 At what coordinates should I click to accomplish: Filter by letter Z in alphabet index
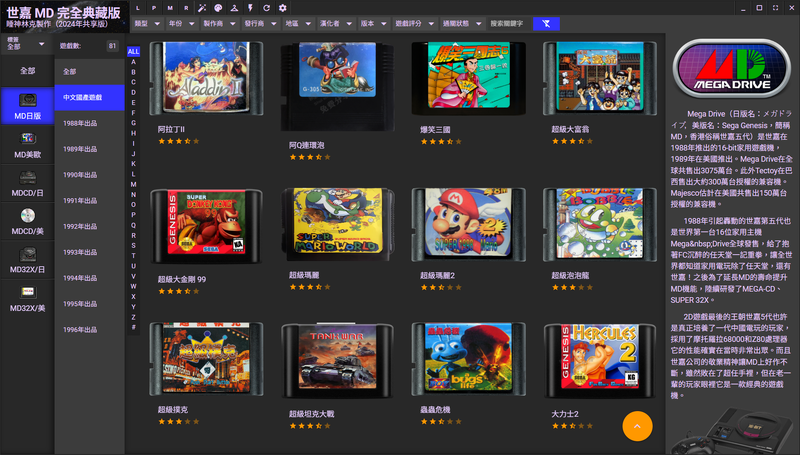tap(133, 317)
